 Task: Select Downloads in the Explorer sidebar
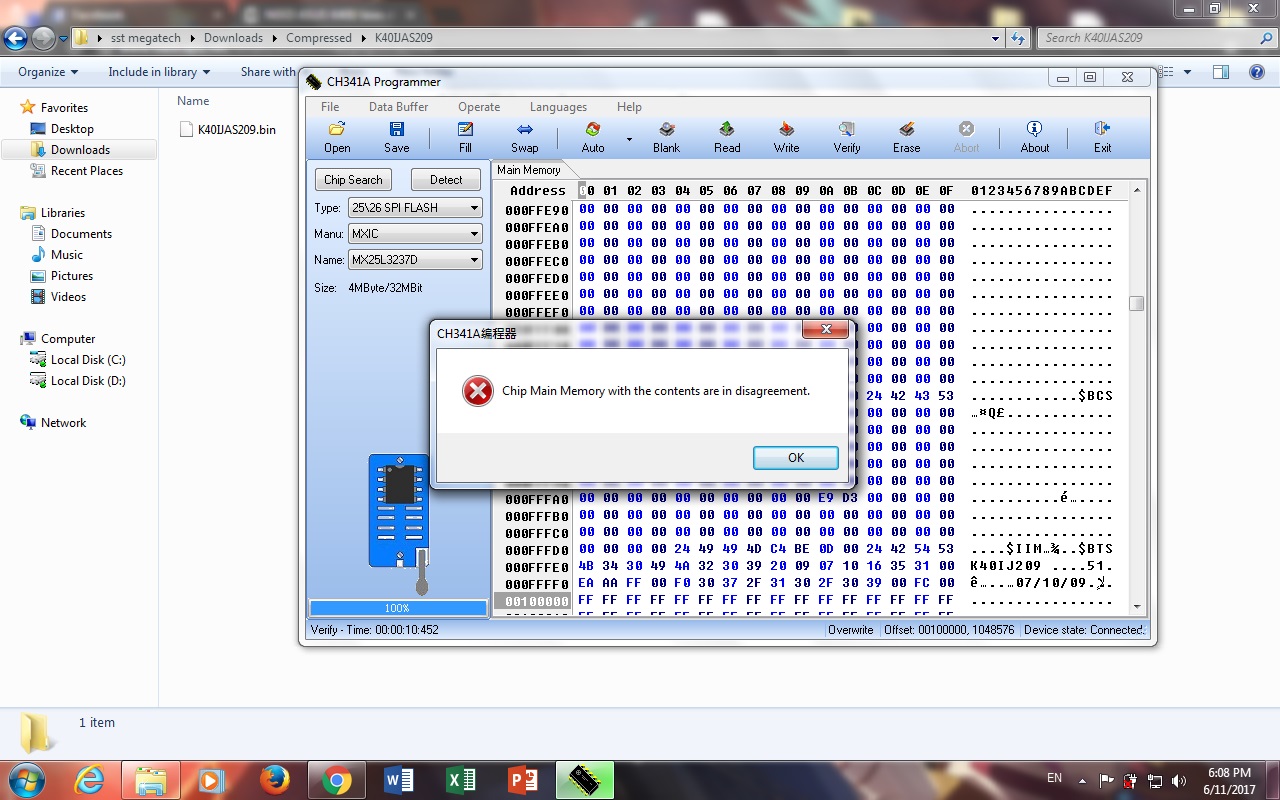click(x=80, y=150)
